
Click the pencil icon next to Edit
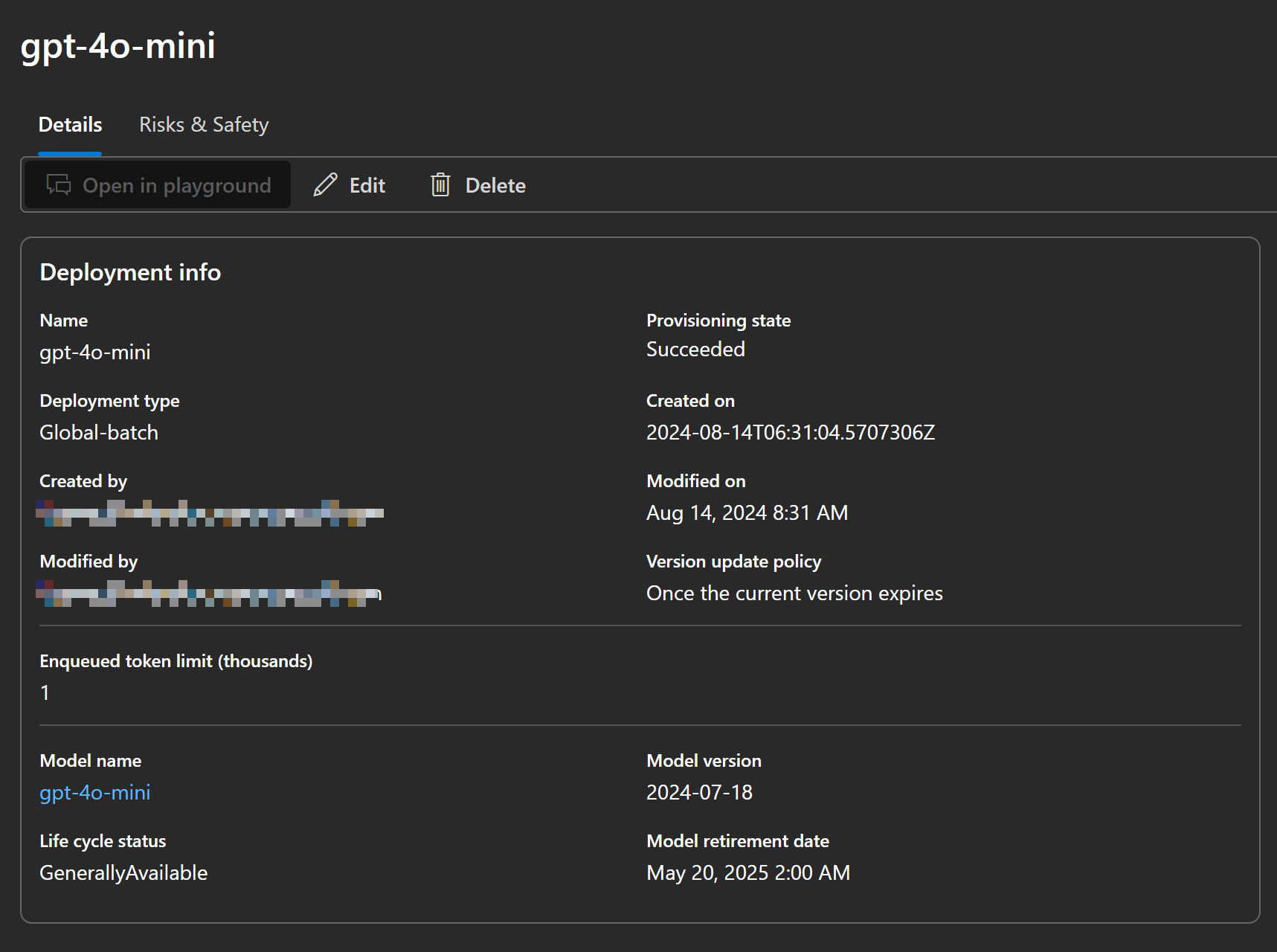[x=325, y=185]
